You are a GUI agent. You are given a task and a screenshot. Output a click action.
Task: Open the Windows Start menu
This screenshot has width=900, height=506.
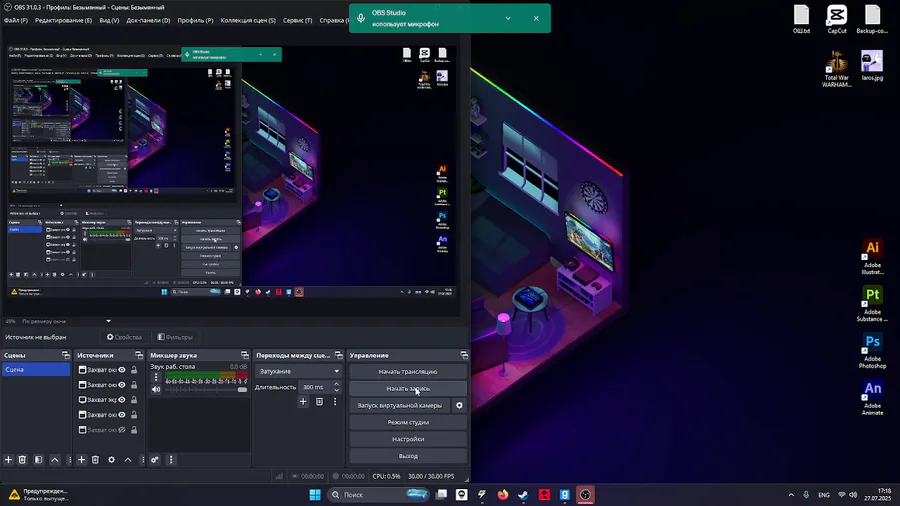point(315,495)
